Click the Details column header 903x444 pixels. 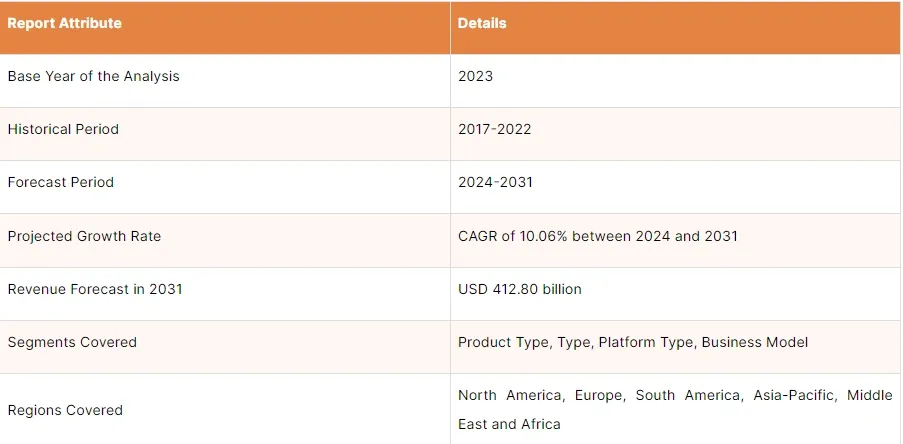point(482,23)
